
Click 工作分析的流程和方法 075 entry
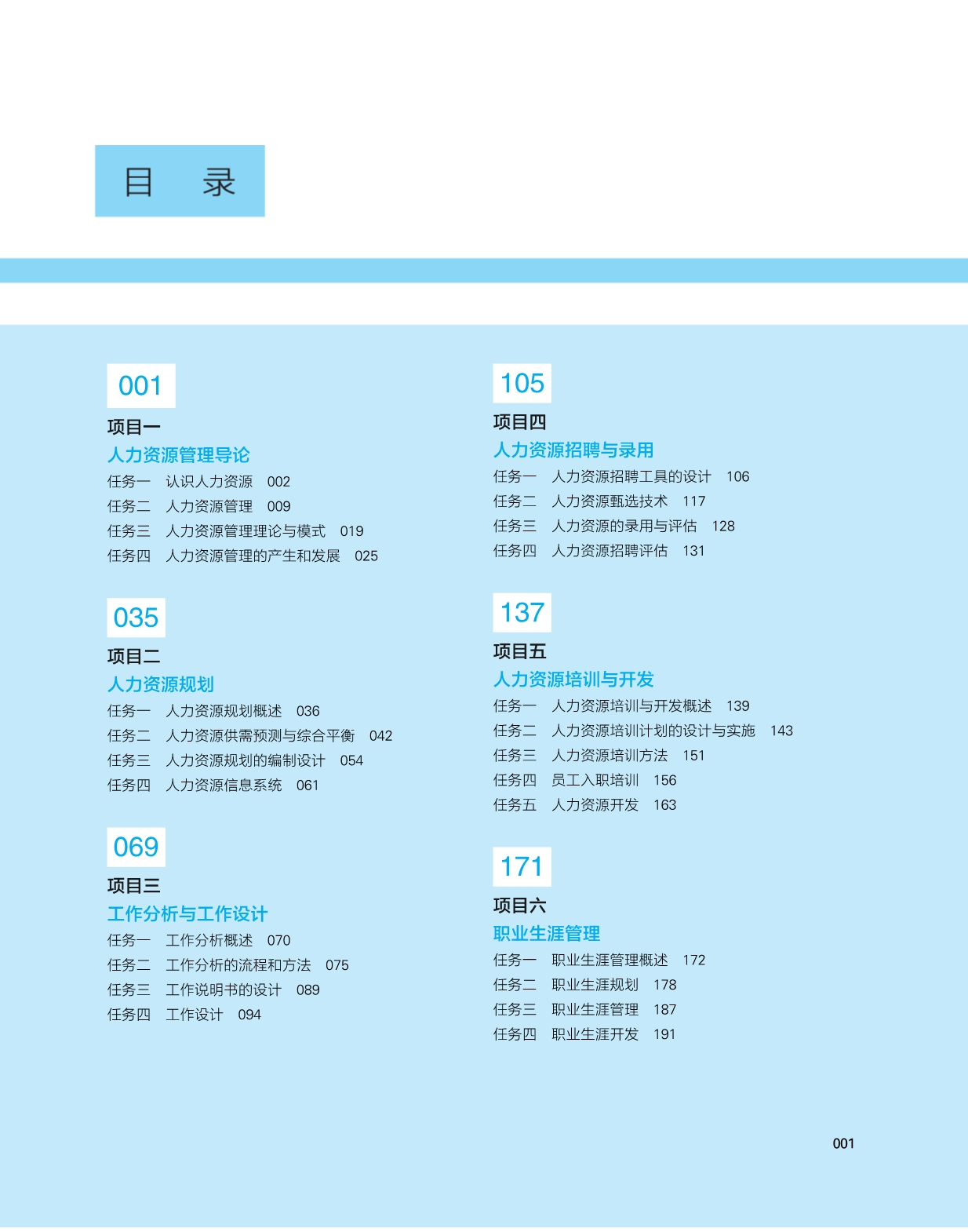point(228,965)
